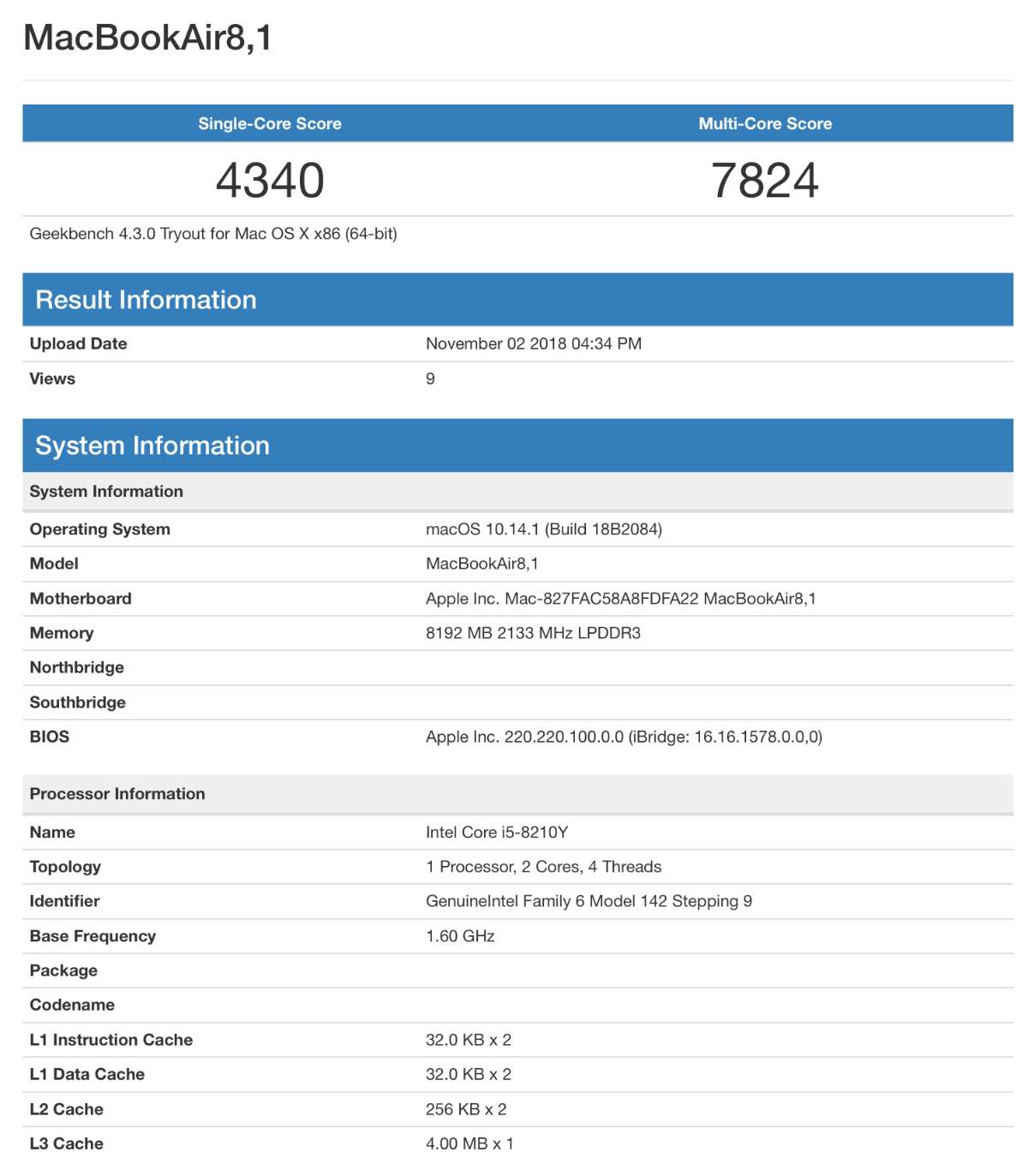Click the Topology value showing 2 Cores
Viewport: 1028px width, 1176px height.
tap(543, 867)
